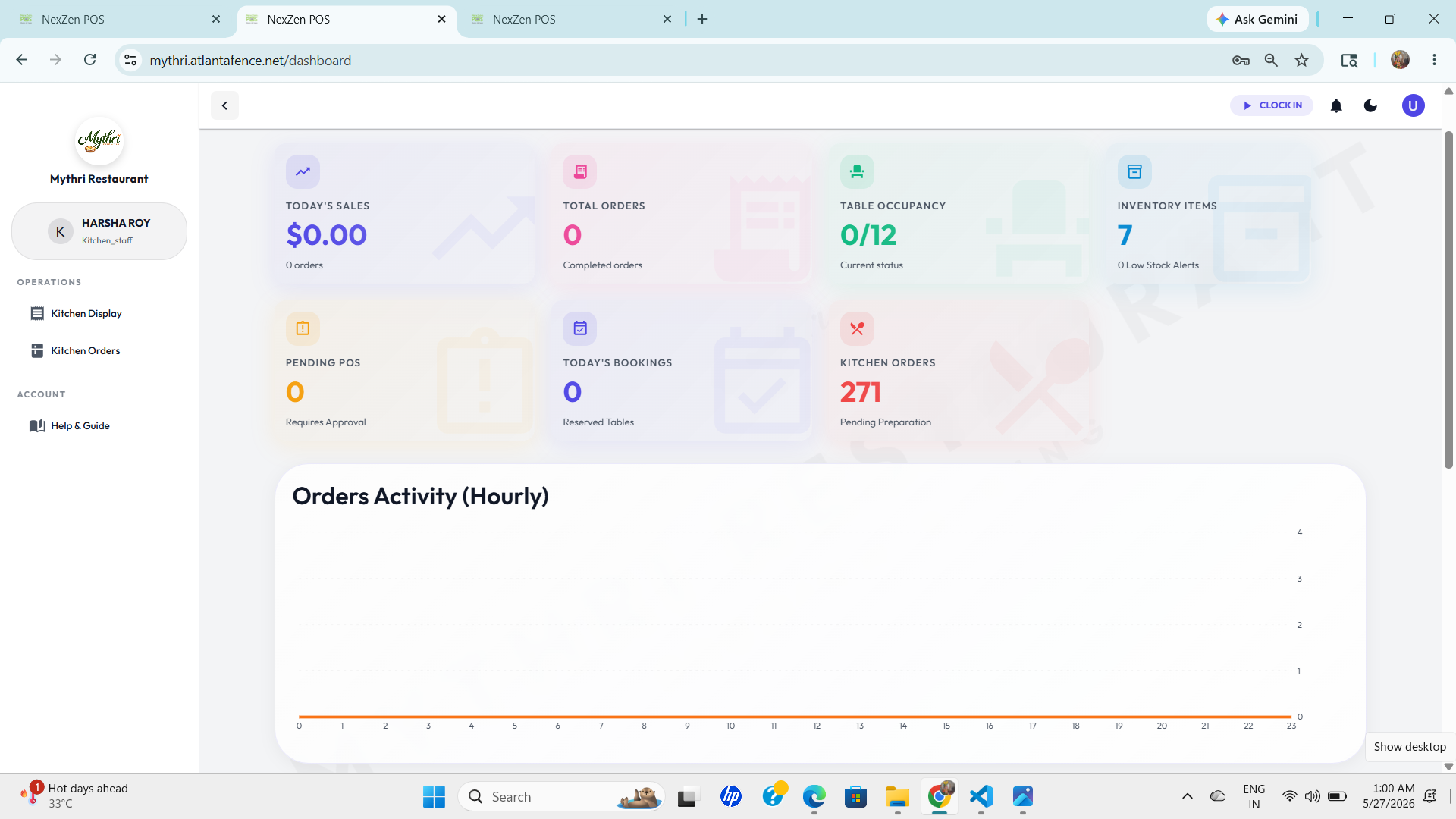Collapse the sidebar using the chevron
1456x819 pixels.
click(224, 105)
